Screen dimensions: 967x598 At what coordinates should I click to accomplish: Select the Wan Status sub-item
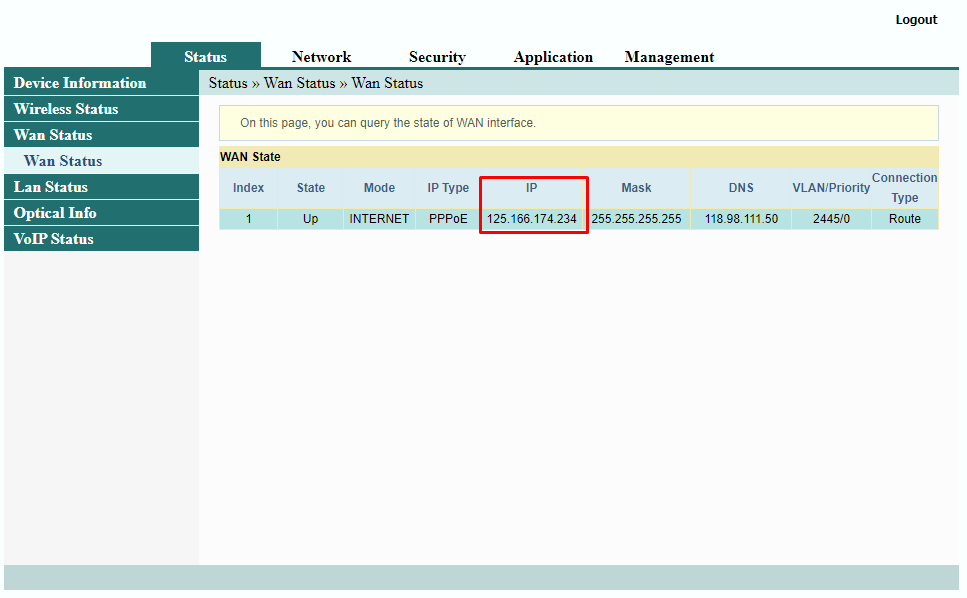pyautogui.click(x=63, y=161)
